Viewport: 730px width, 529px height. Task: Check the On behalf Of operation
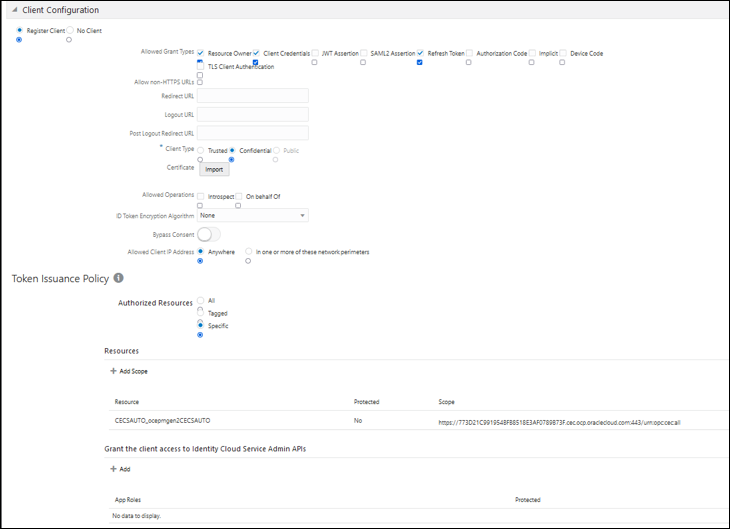tap(239, 197)
